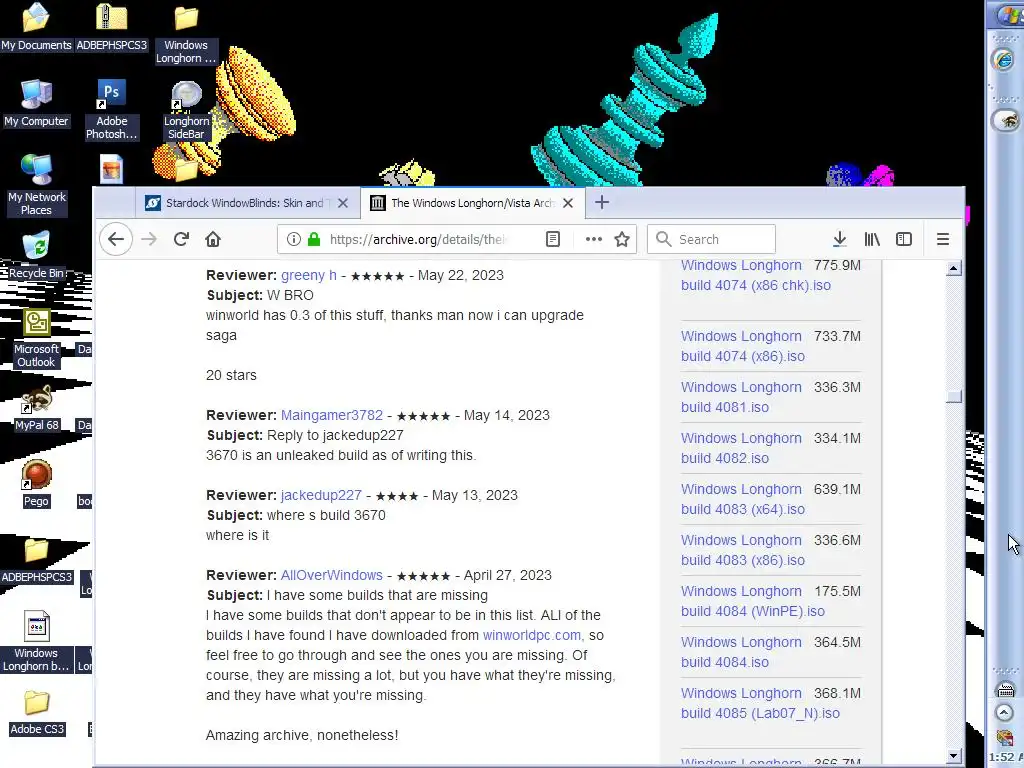Open reviewer greeny h profile
The image size is (1024, 768).
pyautogui.click(x=309, y=275)
